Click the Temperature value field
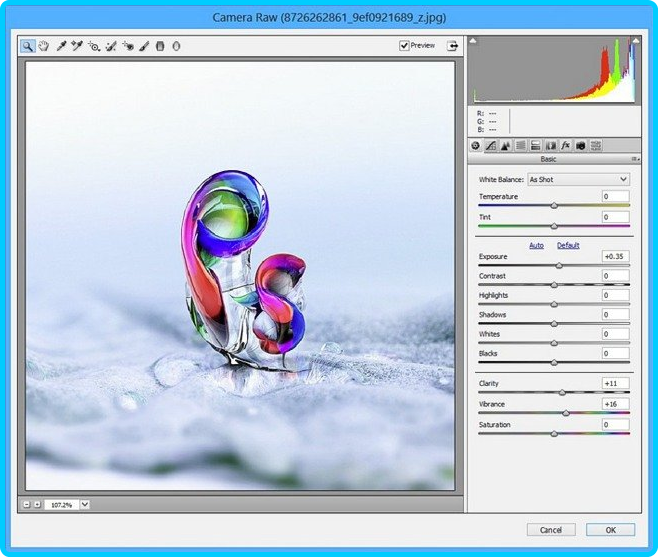Viewport: 658px width, 557px height. tap(616, 196)
